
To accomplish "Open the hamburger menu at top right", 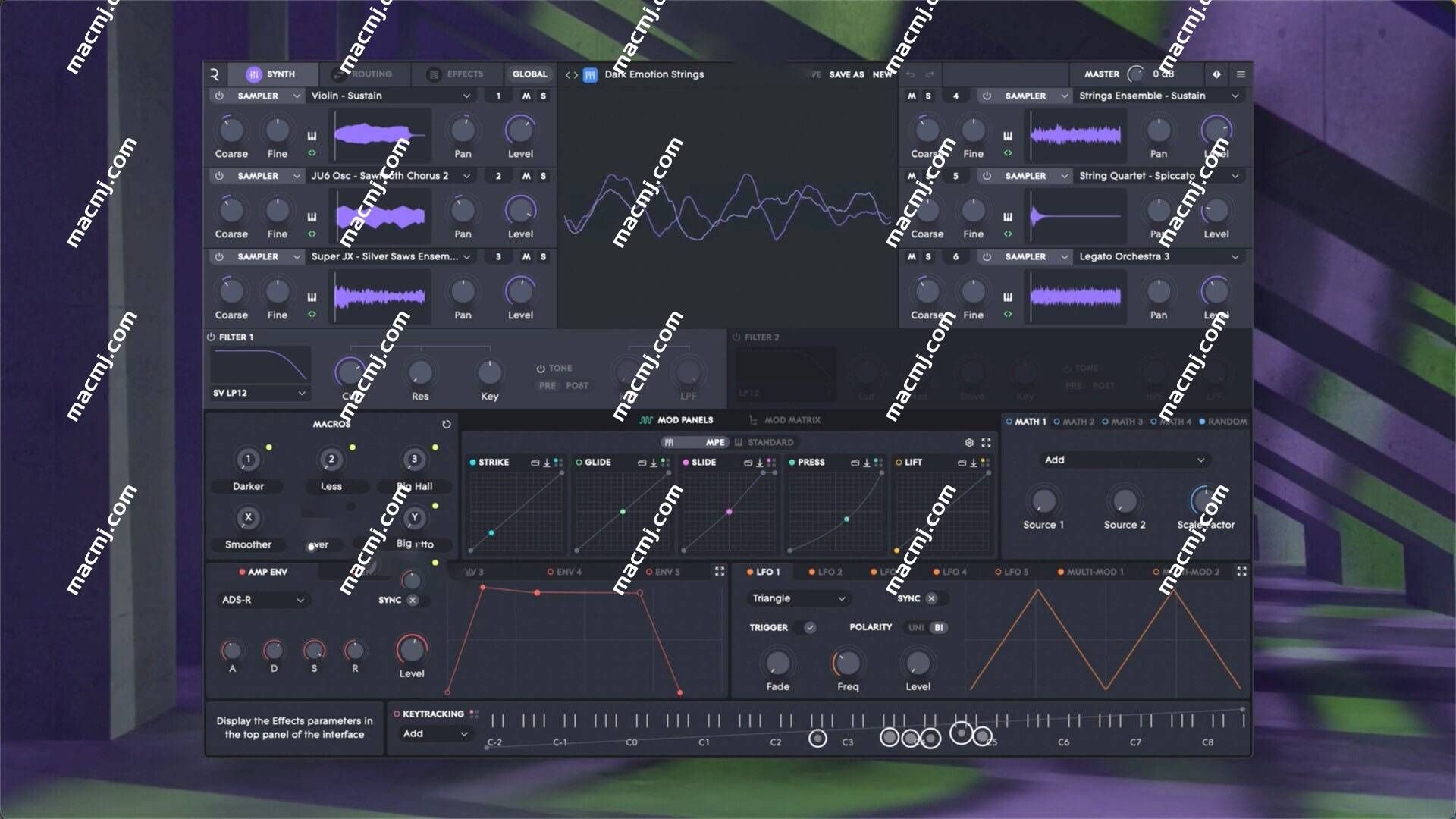I will tap(1241, 74).
